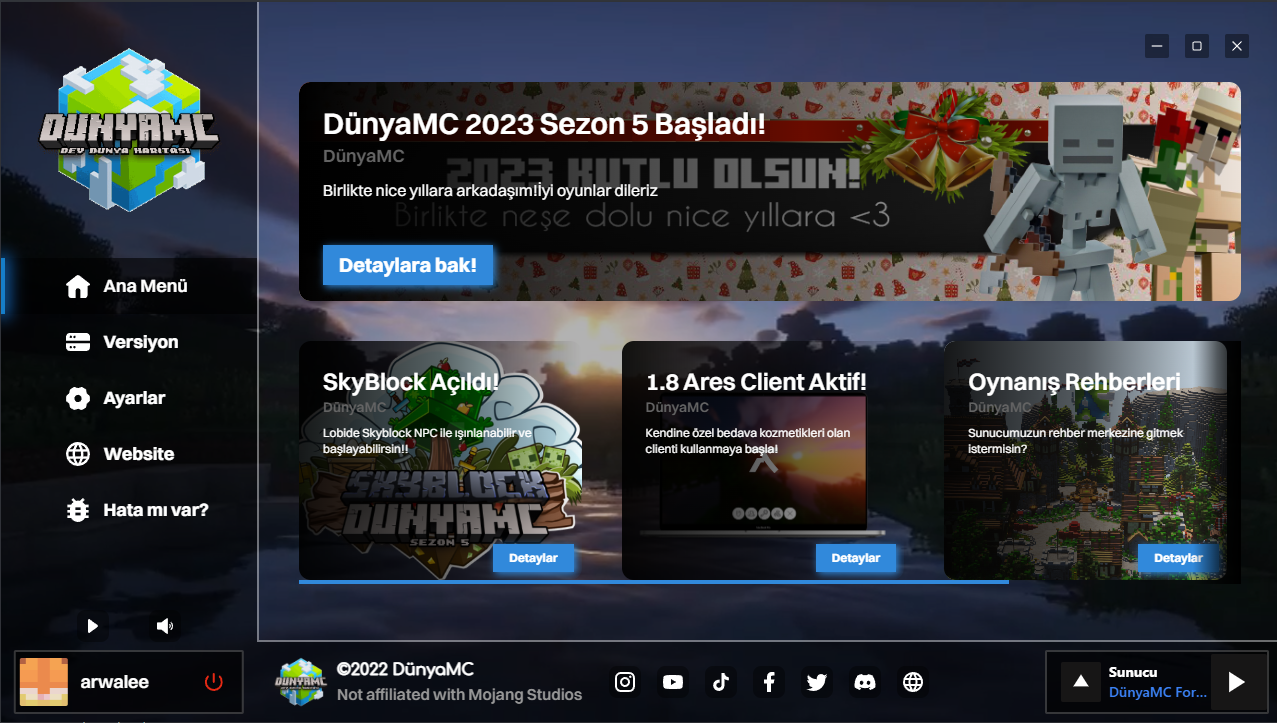Screen dimensions: 1277x723
Task: Play the background music
Action: 92,626
